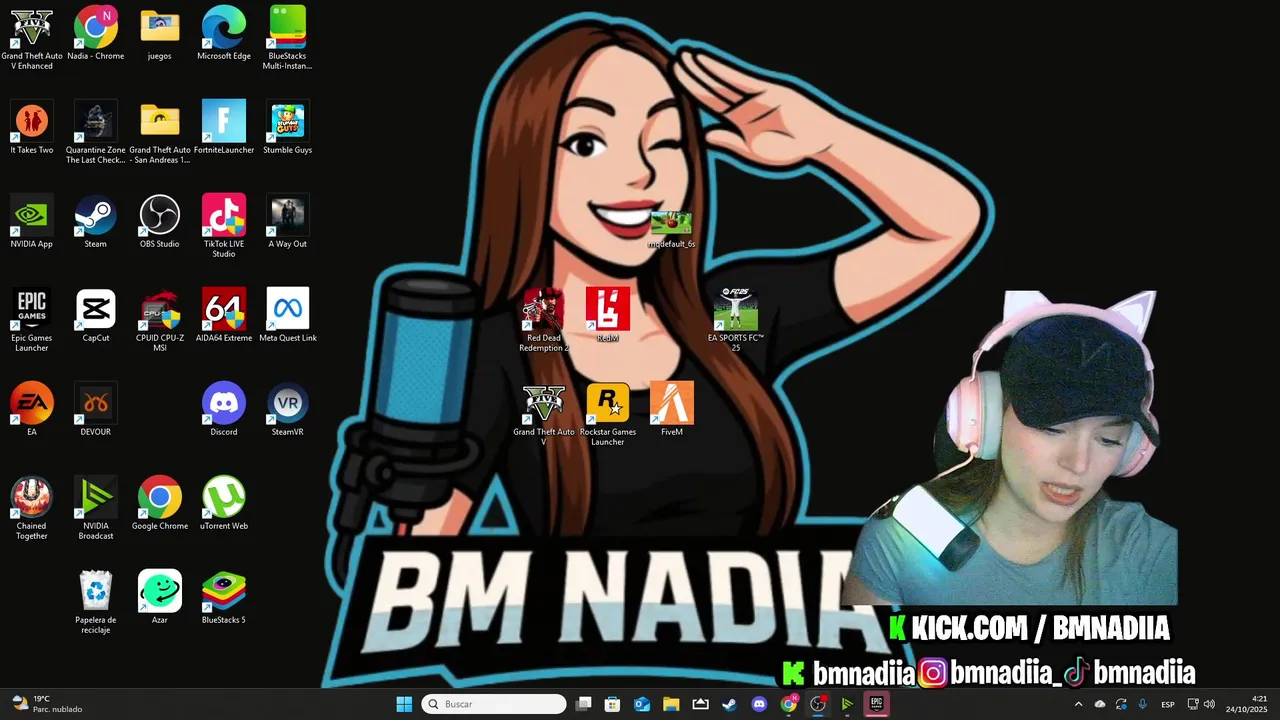The image size is (1280, 720).
Task: Launch AIDA64 Extreme
Action: (224, 316)
